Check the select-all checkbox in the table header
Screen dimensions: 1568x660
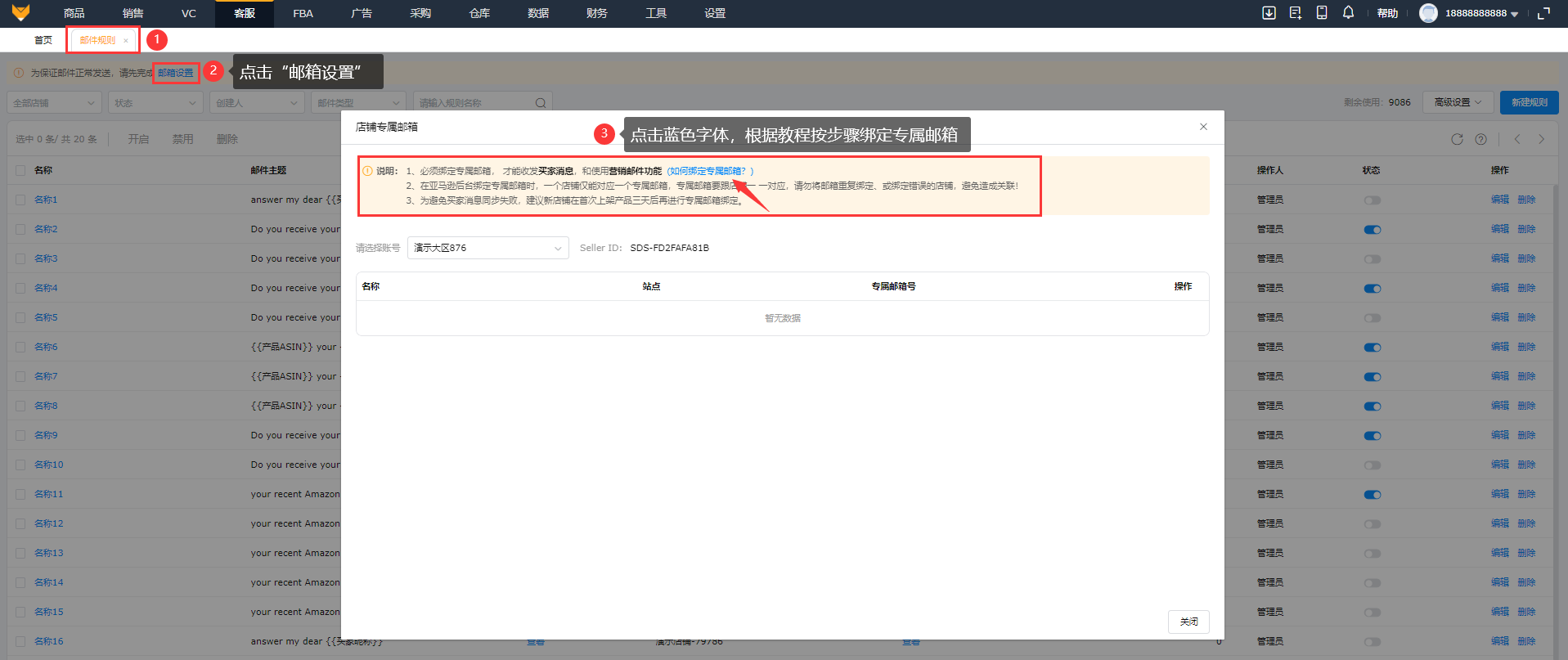[x=20, y=170]
